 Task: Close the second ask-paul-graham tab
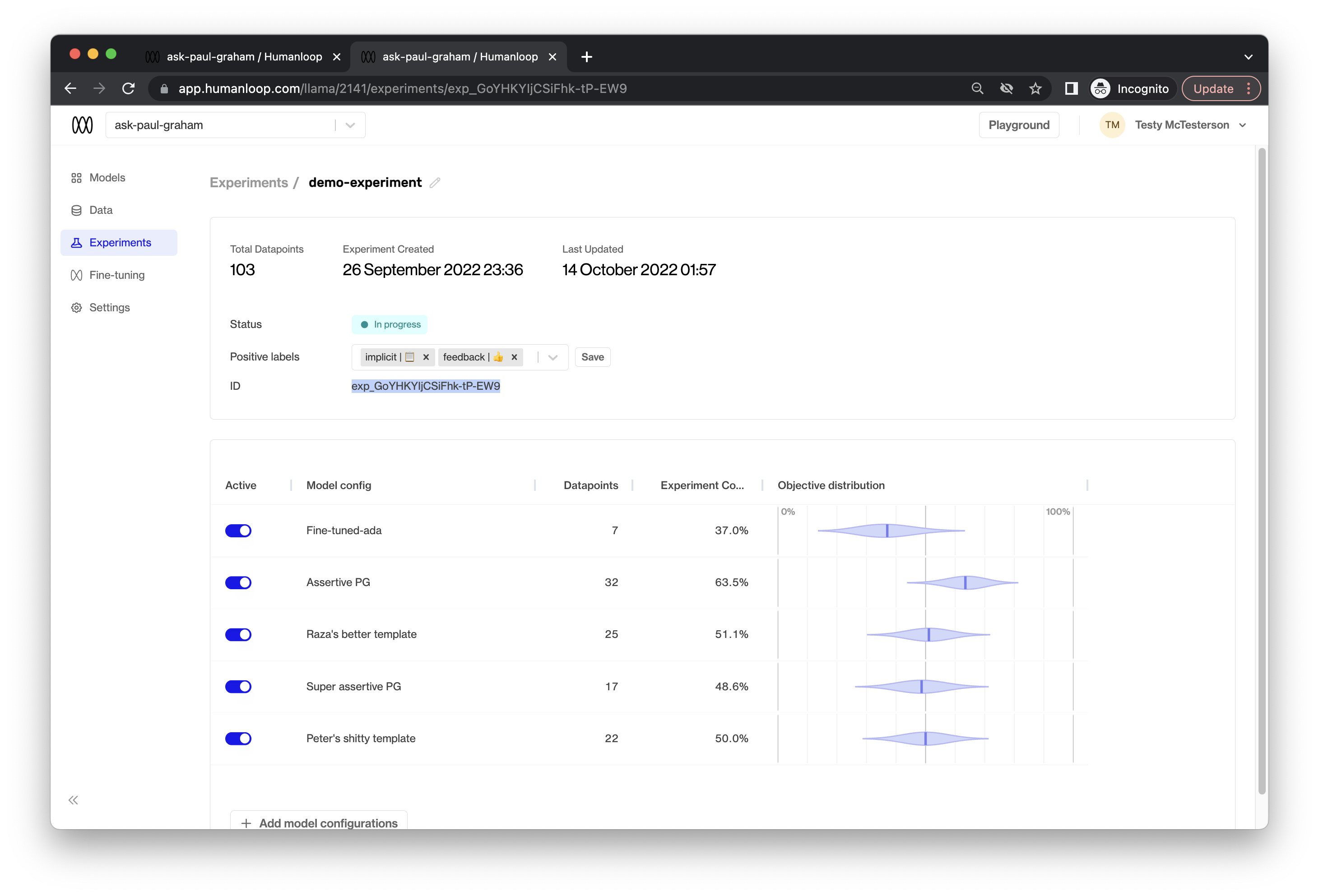tap(552, 57)
